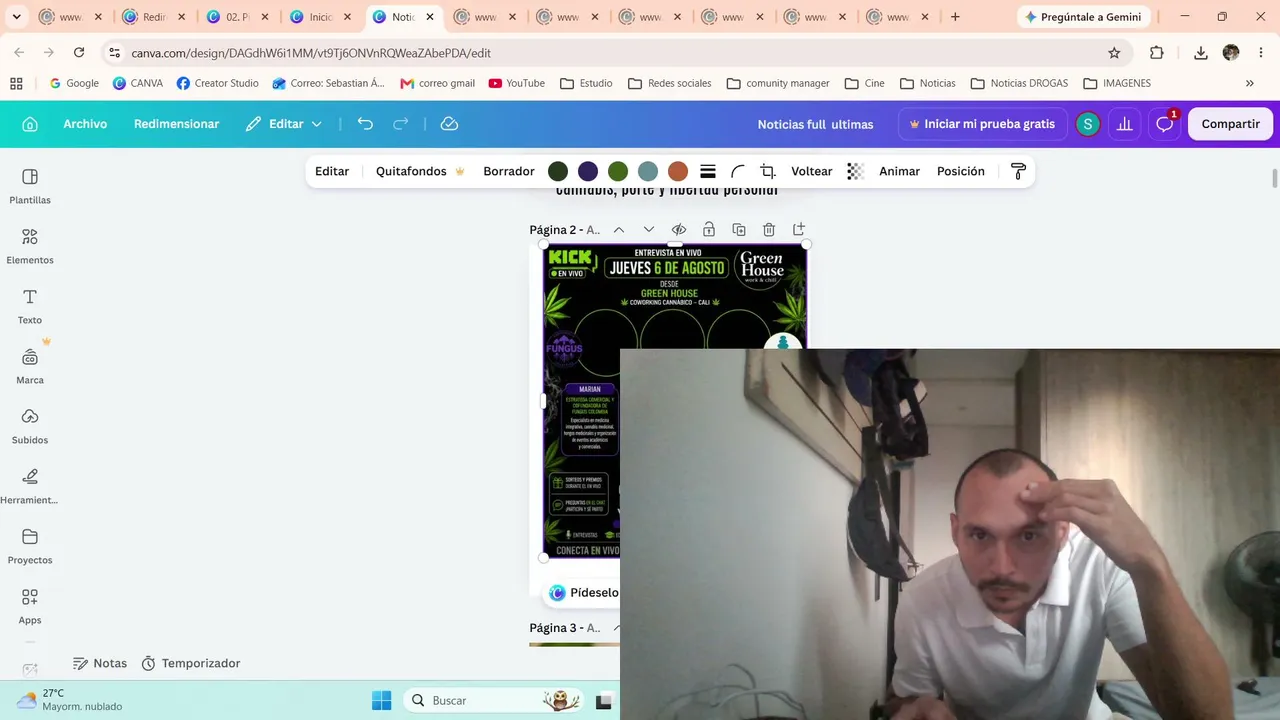Lock Página 2 with the padlock icon
This screenshot has height=720, width=1280.
click(709, 230)
